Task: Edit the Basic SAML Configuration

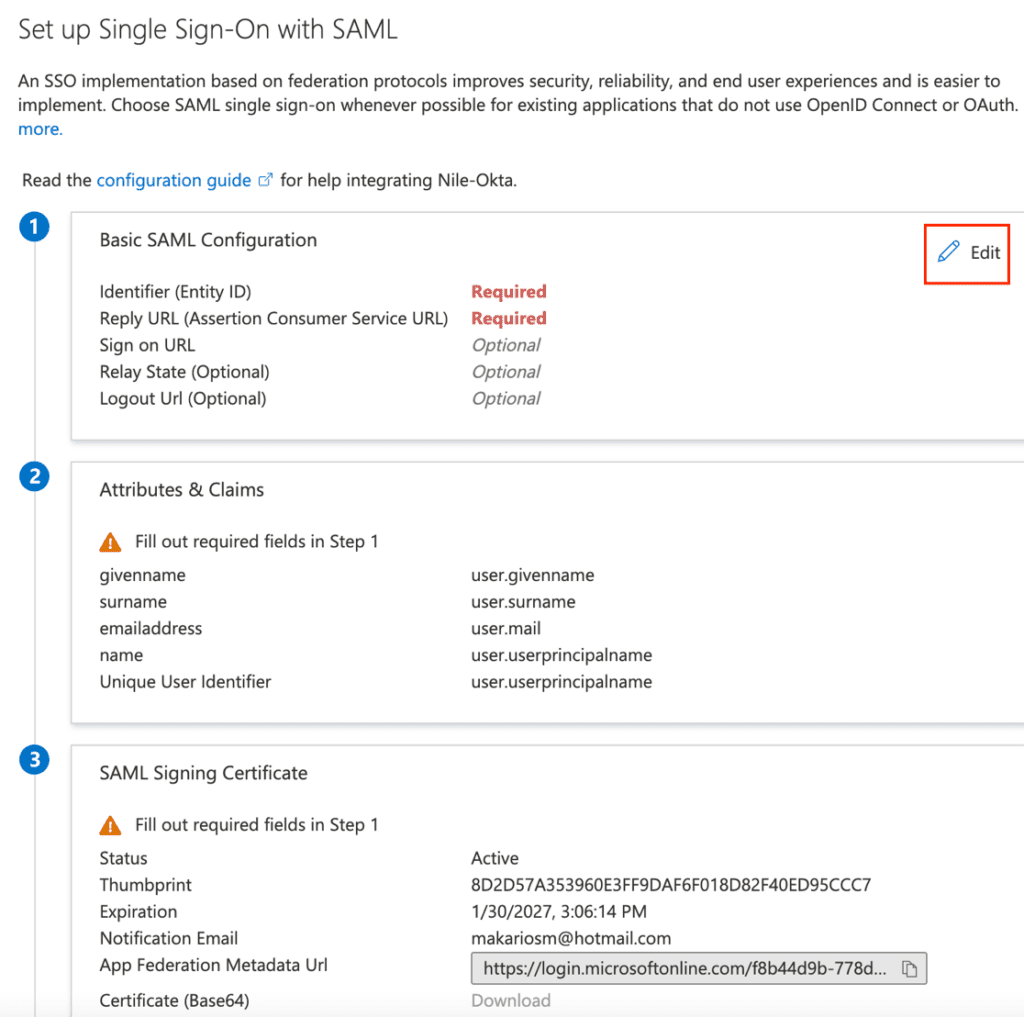Action: point(966,253)
